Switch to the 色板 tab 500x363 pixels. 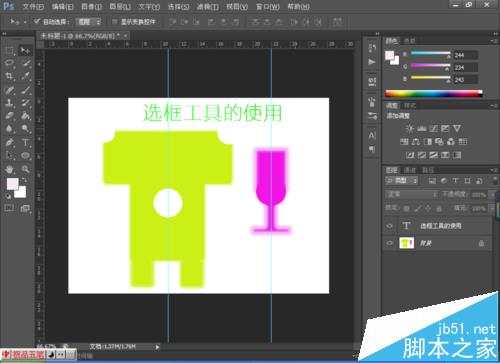pyautogui.click(x=409, y=41)
